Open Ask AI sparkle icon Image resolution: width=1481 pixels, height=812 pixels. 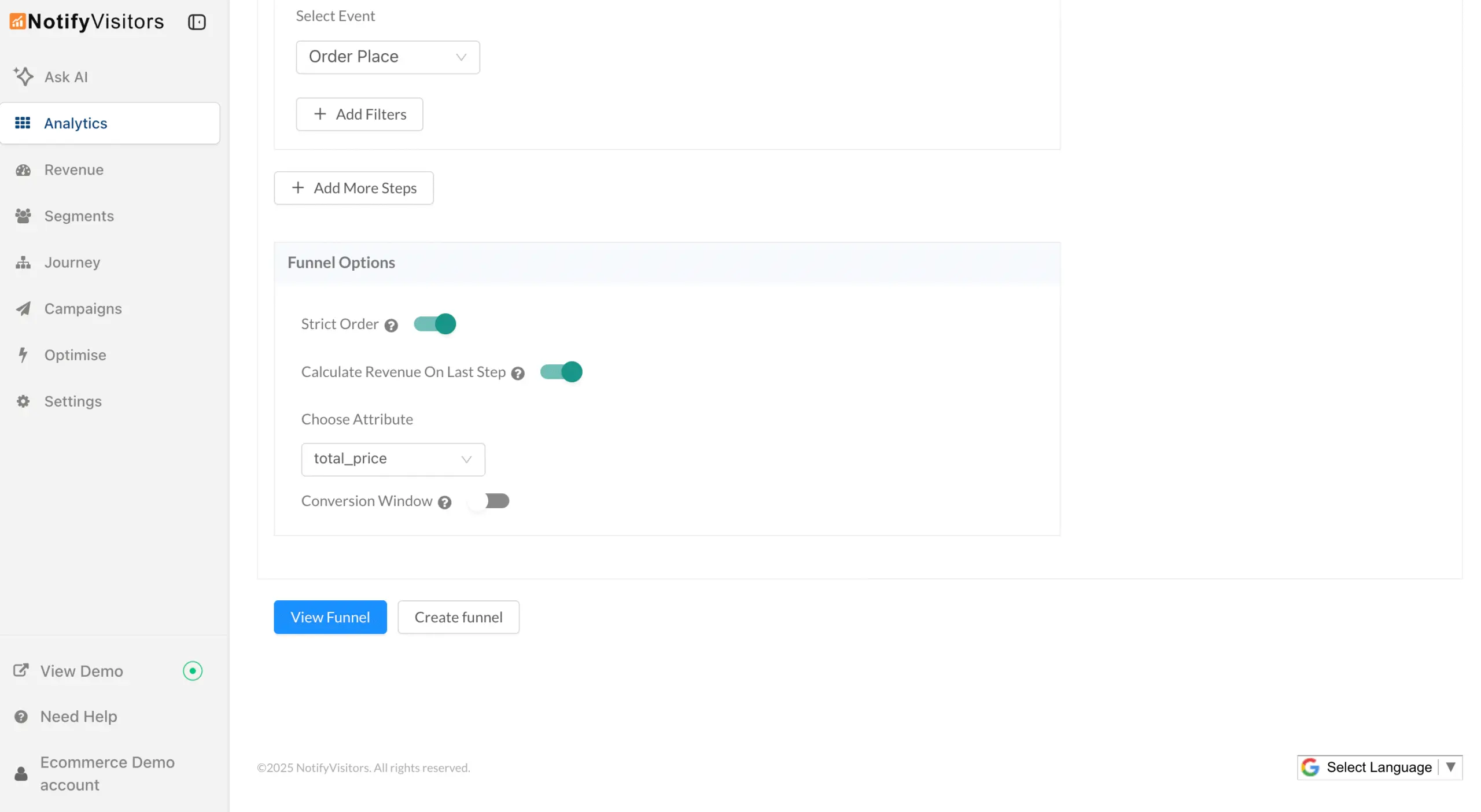23,76
